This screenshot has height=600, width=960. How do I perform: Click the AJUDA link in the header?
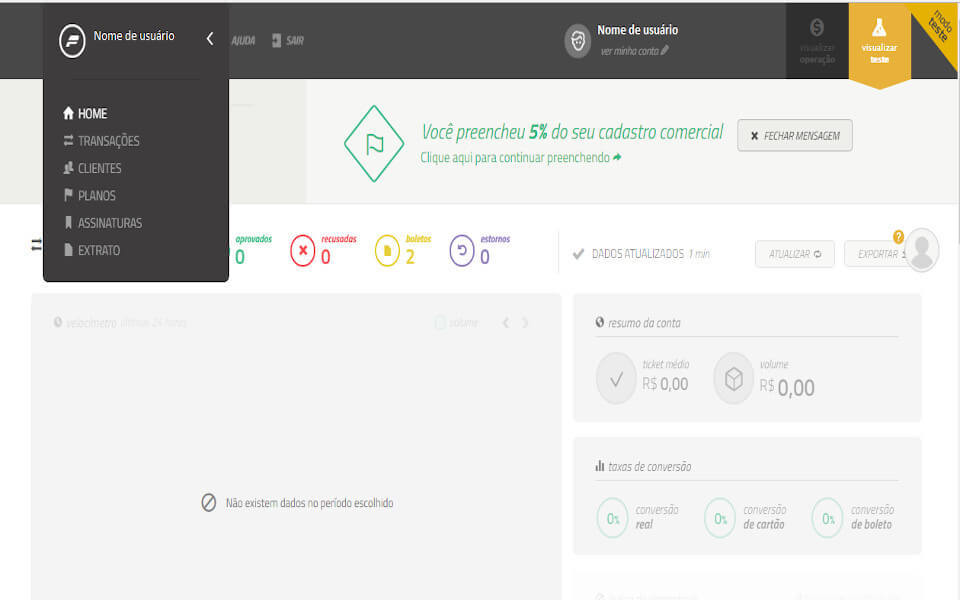coord(243,40)
